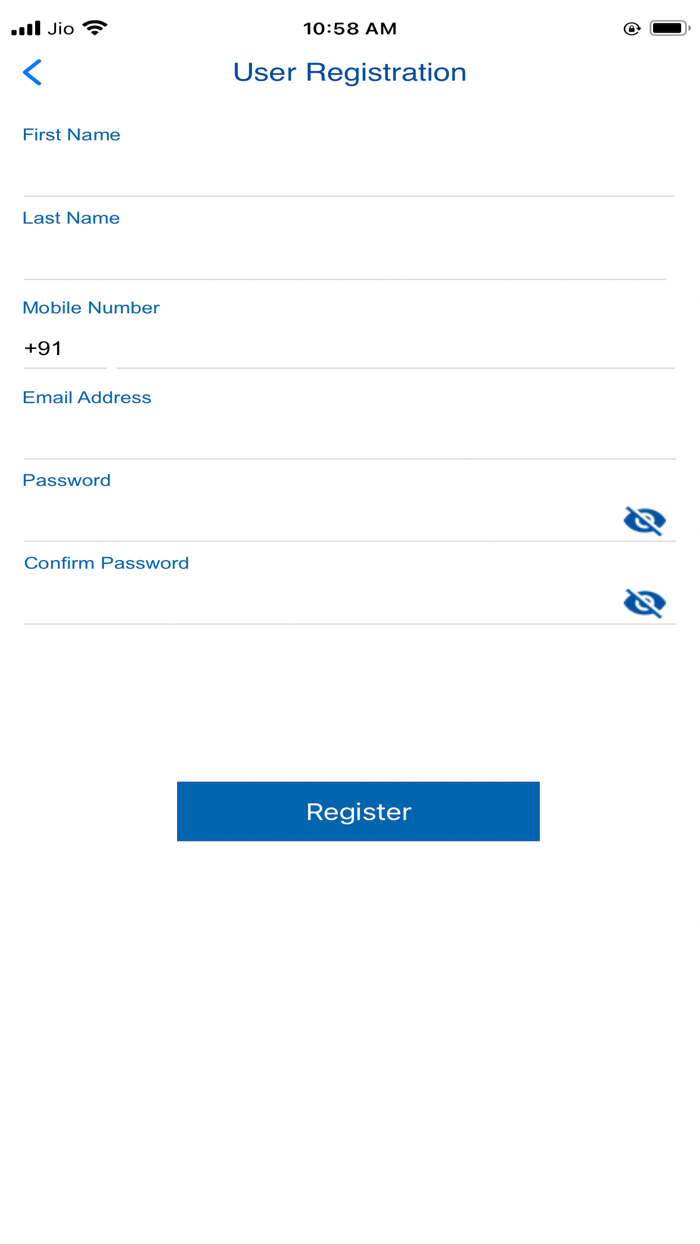This screenshot has width=700, height=1244.
Task: Tap the back arrow icon
Action: click(32, 72)
